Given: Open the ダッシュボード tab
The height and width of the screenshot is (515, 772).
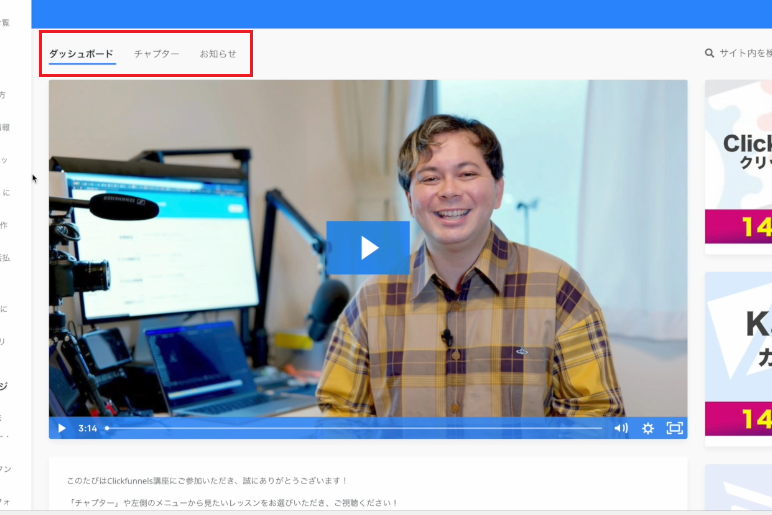Looking at the screenshot, I should pyautogui.click(x=81, y=54).
